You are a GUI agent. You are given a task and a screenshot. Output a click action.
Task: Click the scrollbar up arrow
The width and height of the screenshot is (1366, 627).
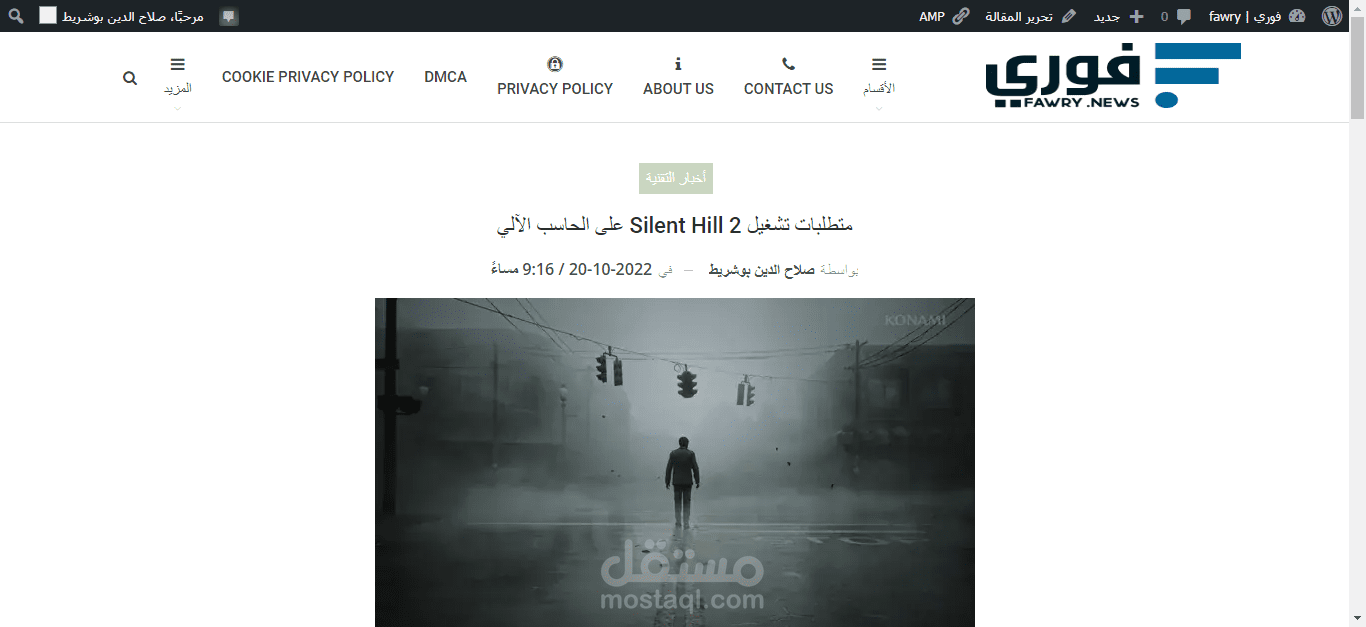point(1357,8)
